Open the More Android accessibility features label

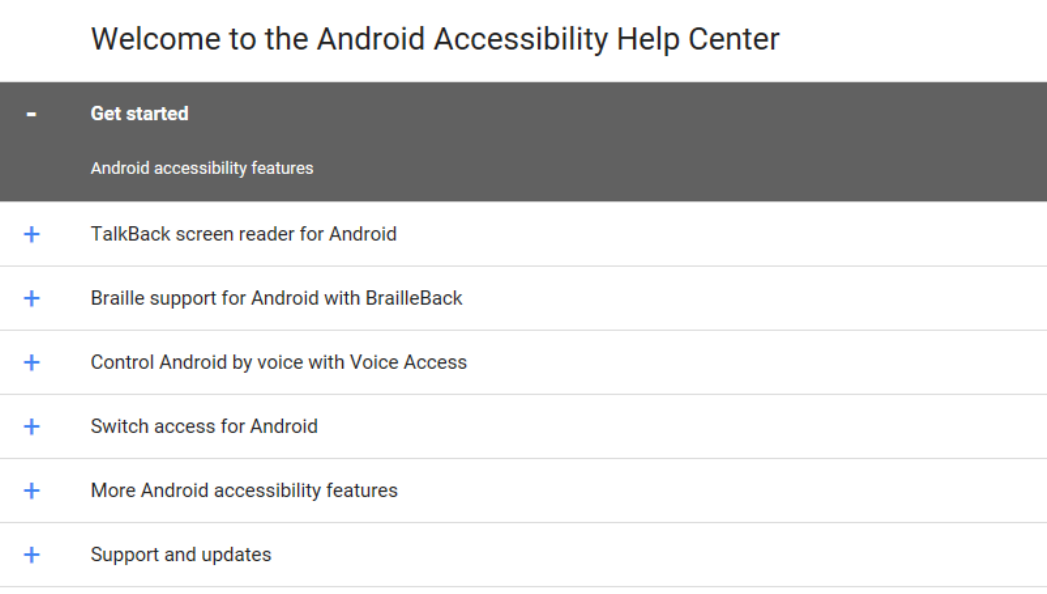[244, 491]
